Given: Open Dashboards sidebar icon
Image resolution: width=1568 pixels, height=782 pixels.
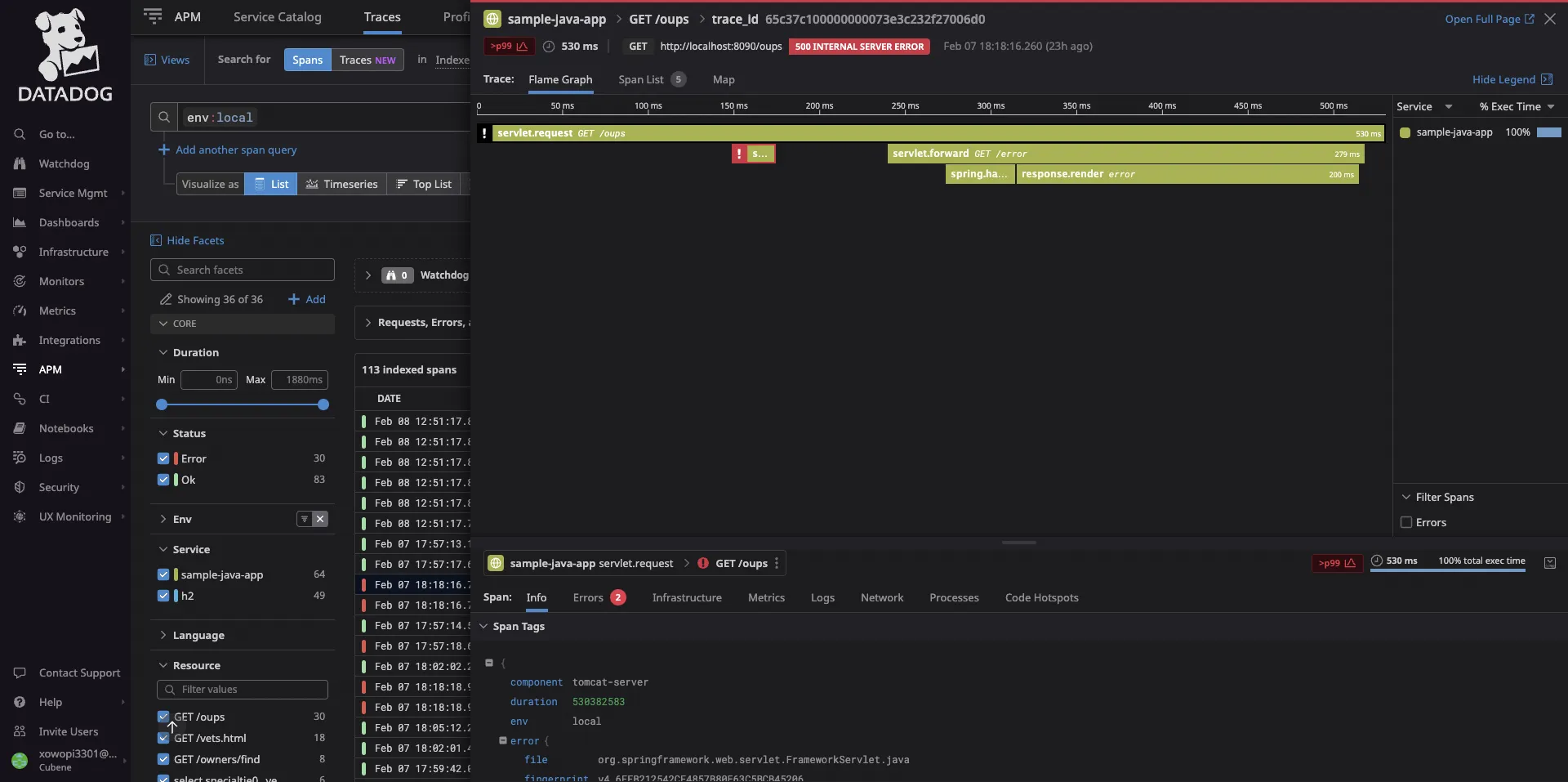Looking at the screenshot, I should click(x=20, y=222).
